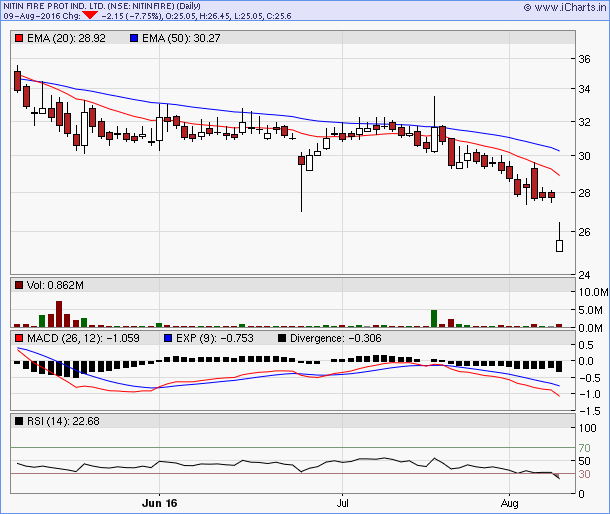
Task: Click the black RSI (14) legend swatch
Action: (19, 421)
